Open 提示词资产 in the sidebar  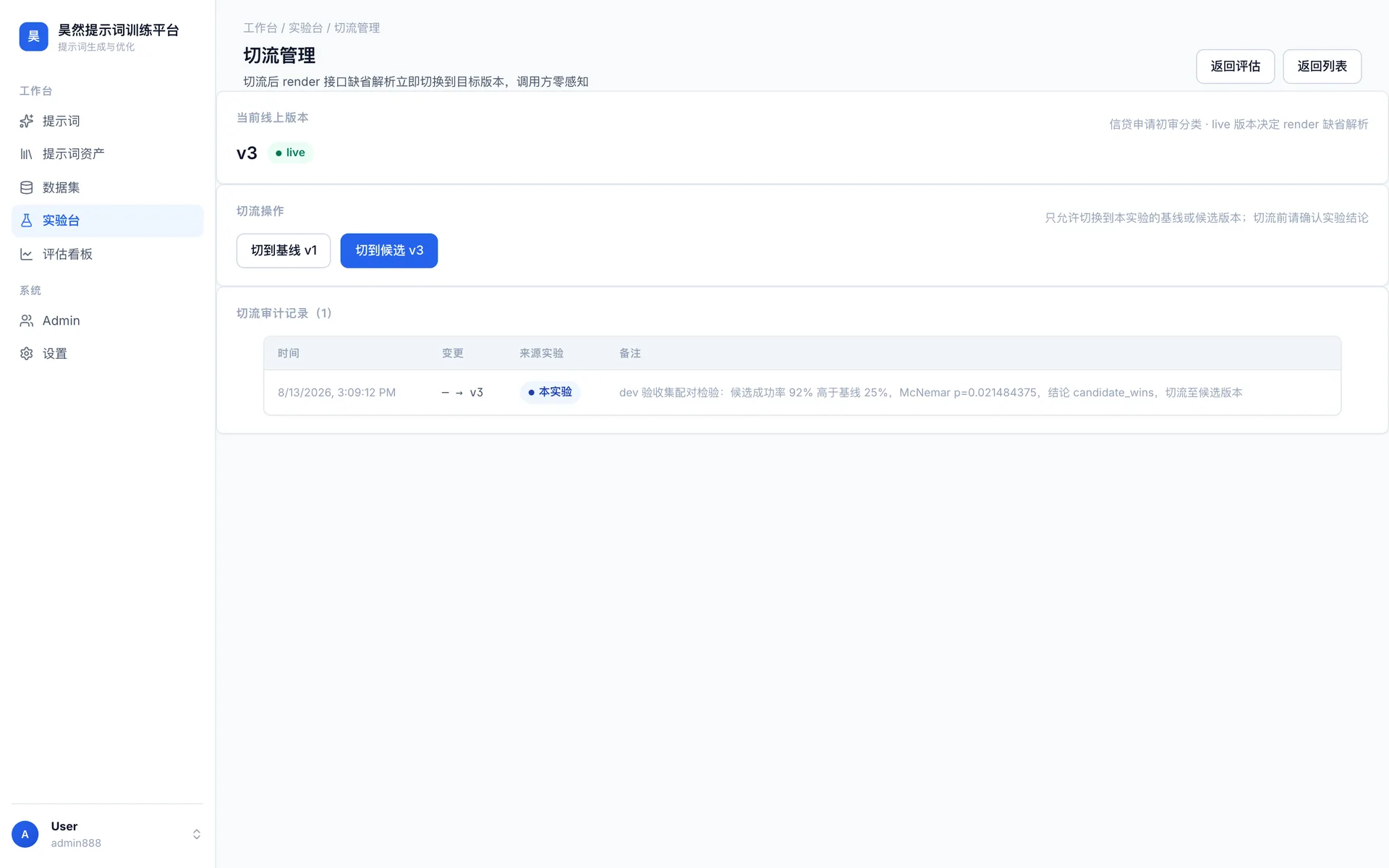(x=108, y=154)
